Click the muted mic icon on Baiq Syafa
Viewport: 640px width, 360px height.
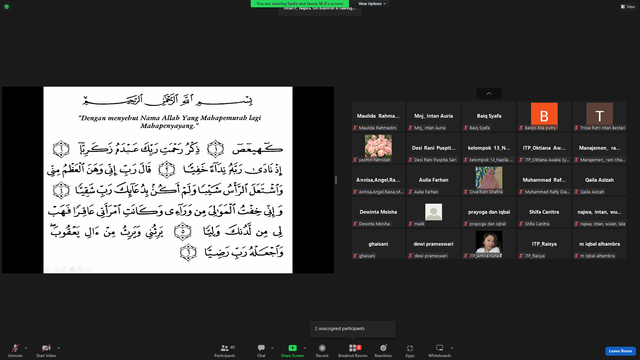466,128
